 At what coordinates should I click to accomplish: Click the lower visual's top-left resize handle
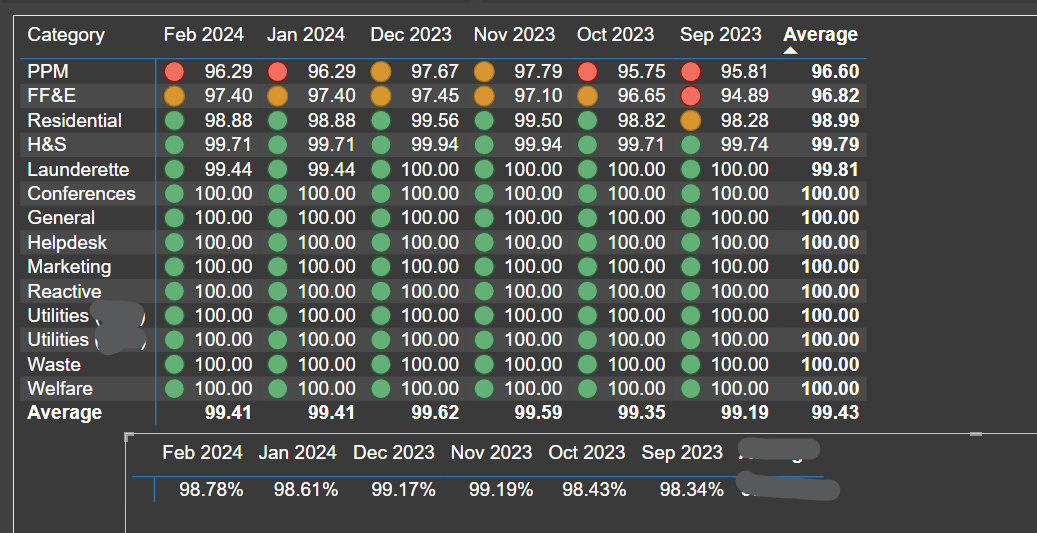(x=129, y=436)
